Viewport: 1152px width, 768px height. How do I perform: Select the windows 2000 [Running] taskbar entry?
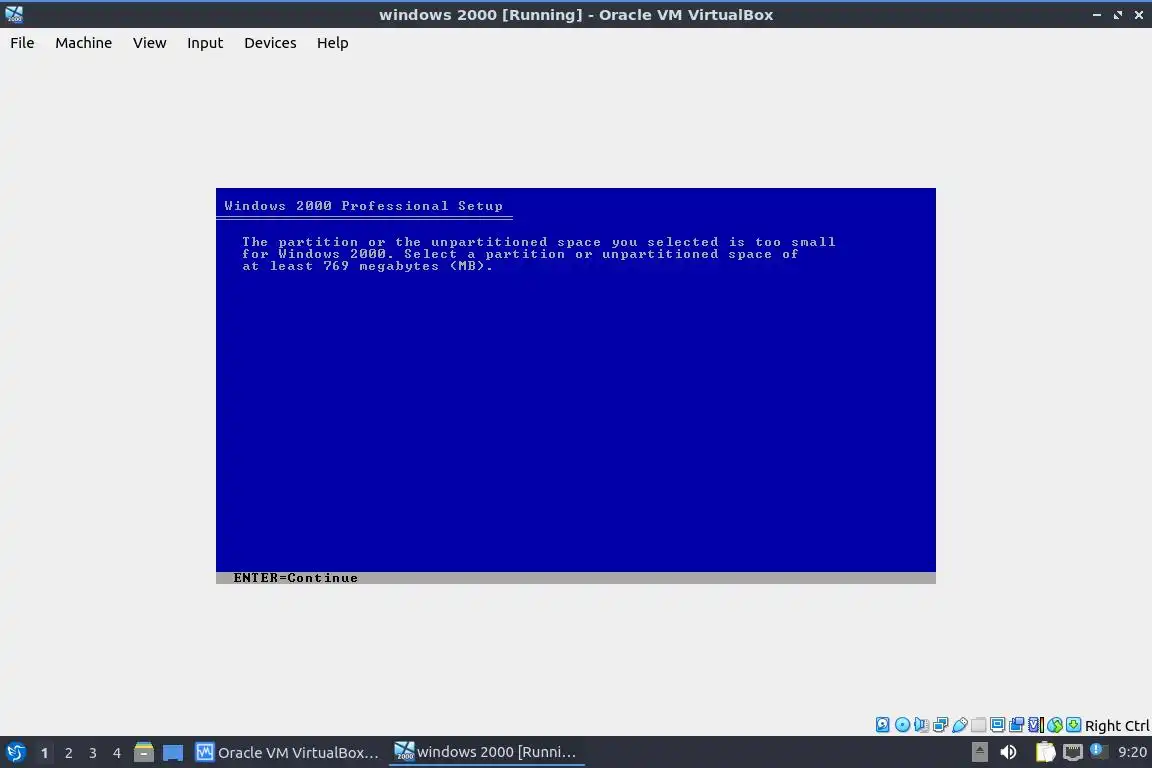pyautogui.click(x=486, y=752)
